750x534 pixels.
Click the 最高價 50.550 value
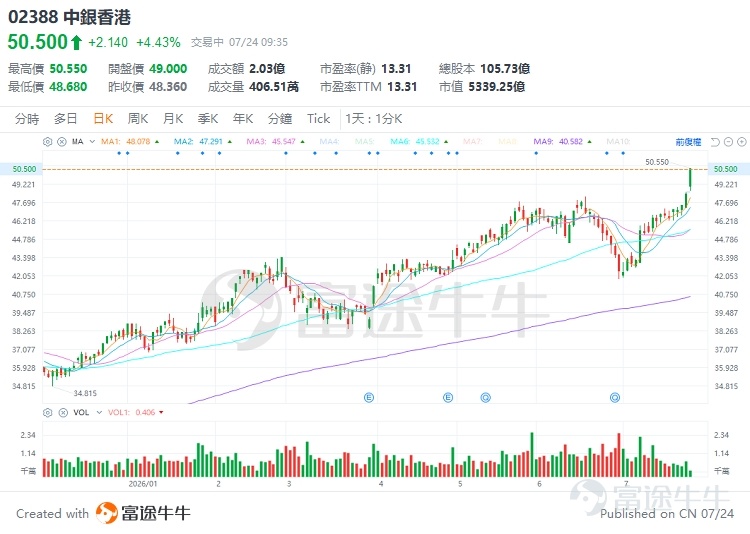click(x=68, y=69)
